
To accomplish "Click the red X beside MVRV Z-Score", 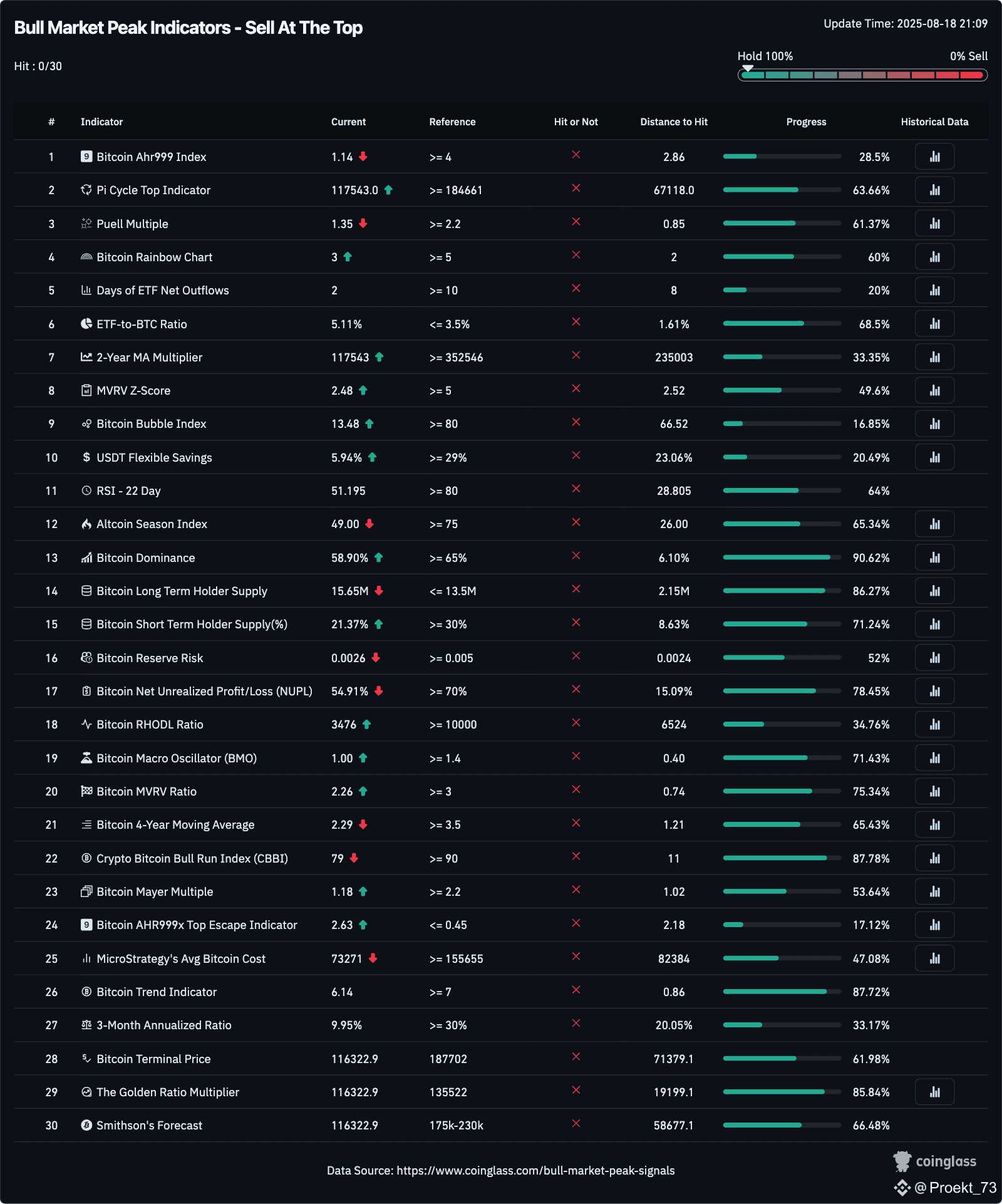I will click(x=576, y=389).
